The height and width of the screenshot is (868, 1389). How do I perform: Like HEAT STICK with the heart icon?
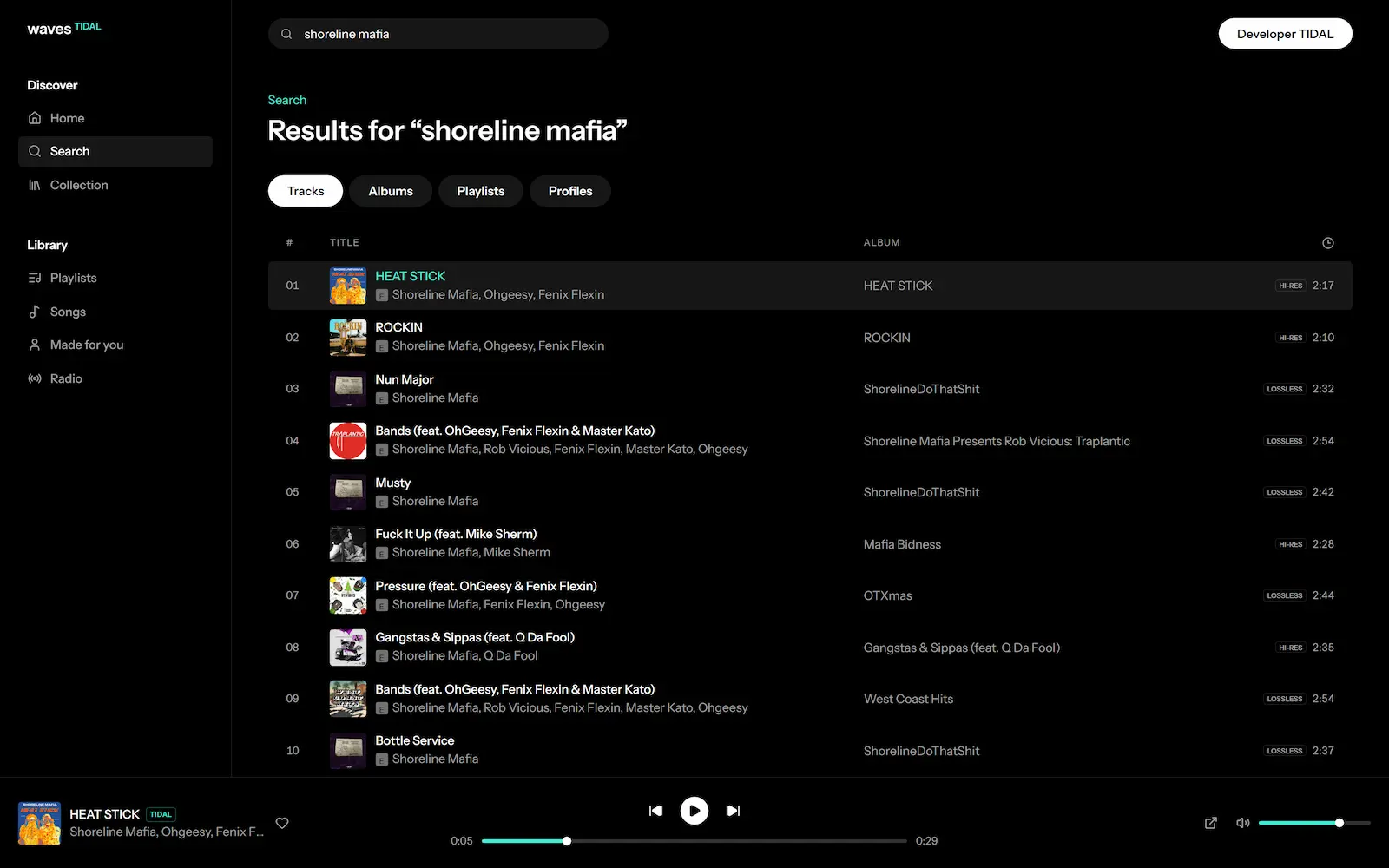[x=282, y=823]
